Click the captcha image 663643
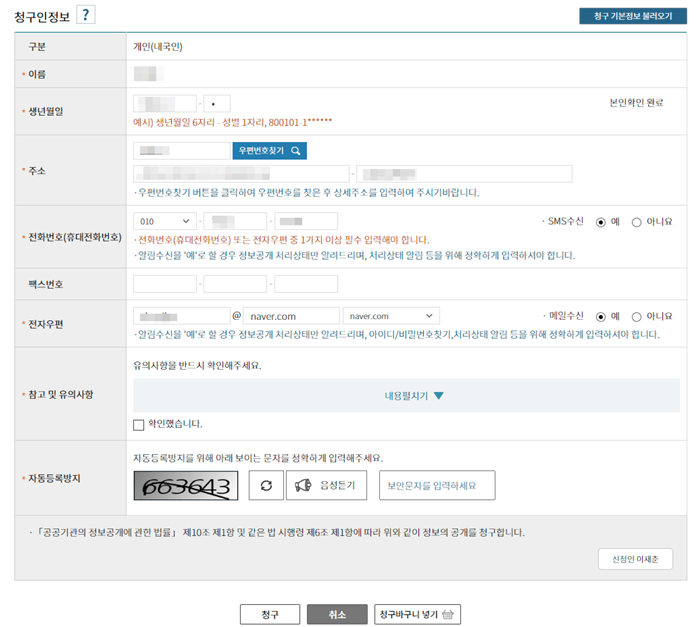 coord(186,485)
